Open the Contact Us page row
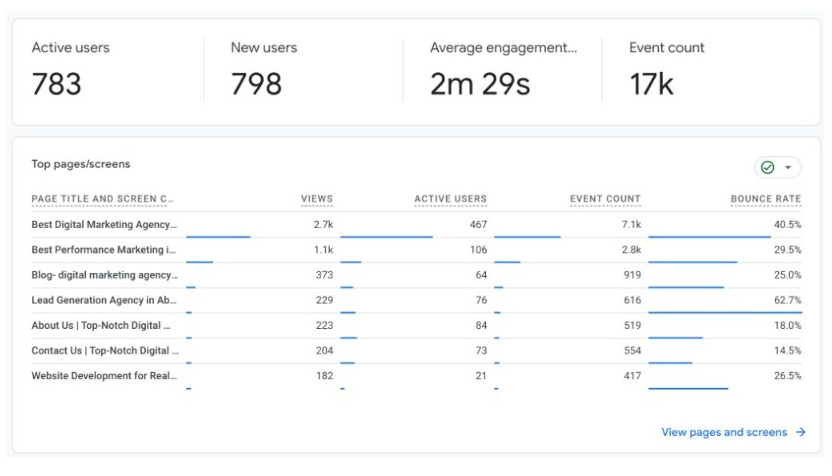Viewport: 832px width, 476px height. (x=104, y=351)
